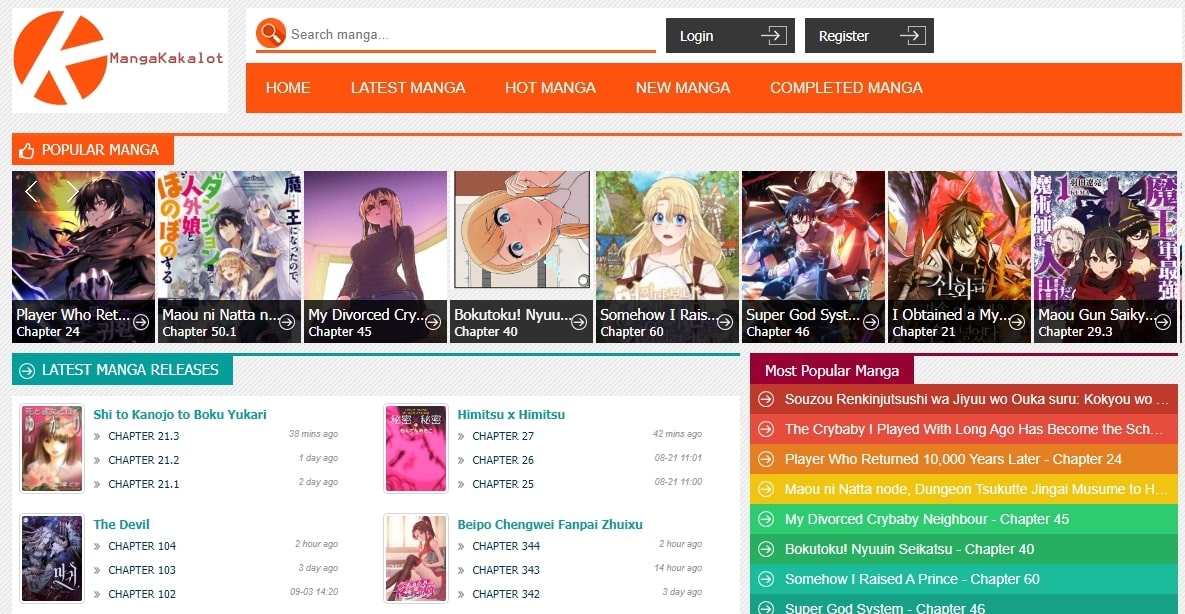The width and height of the screenshot is (1185, 614).
Task: Open Somehow I Rais... Chapter 60 carousel card
Action: point(667,257)
